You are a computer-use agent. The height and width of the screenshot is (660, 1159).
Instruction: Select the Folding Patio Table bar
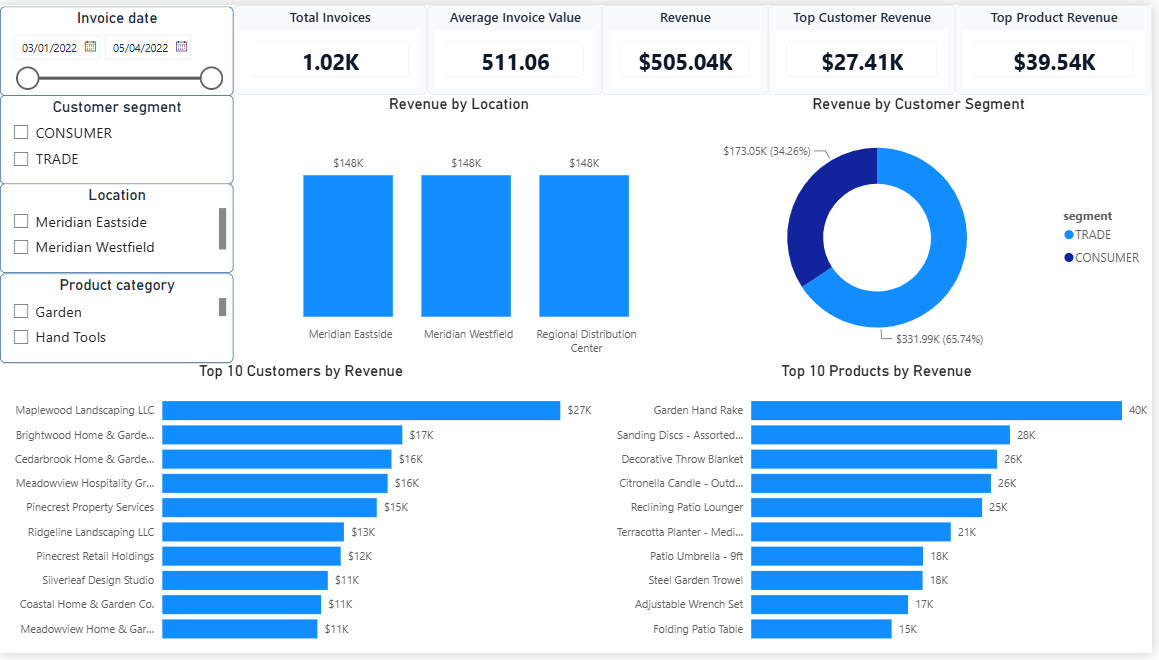click(x=821, y=628)
